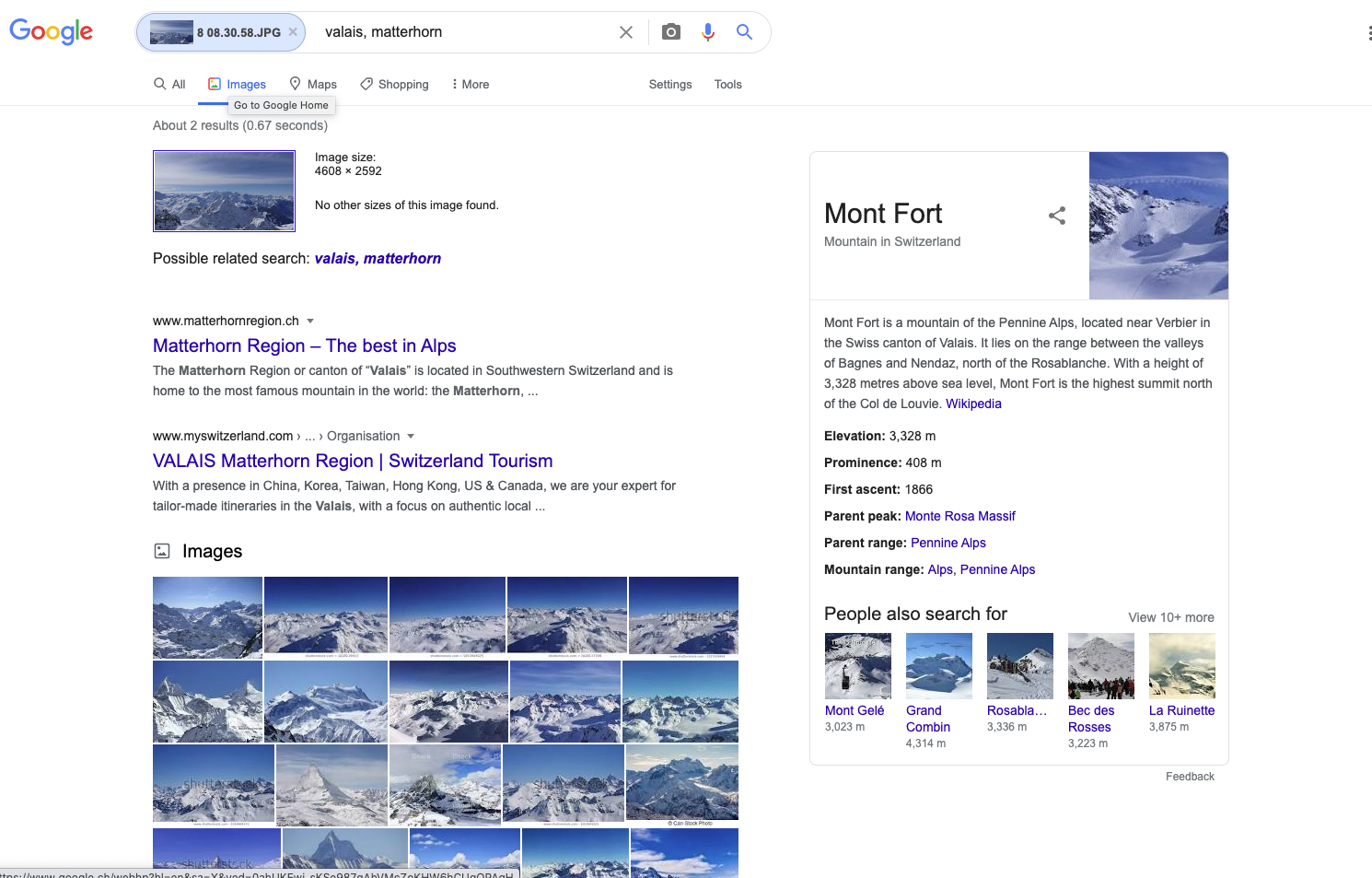Click the magnifying glass search icon

pos(744,31)
